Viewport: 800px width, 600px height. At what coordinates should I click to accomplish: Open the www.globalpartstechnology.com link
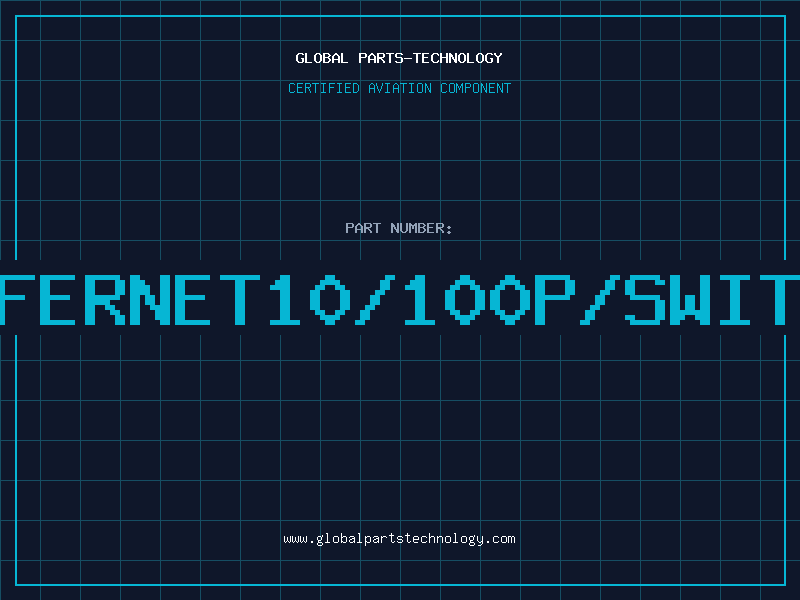(x=399, y=539)
